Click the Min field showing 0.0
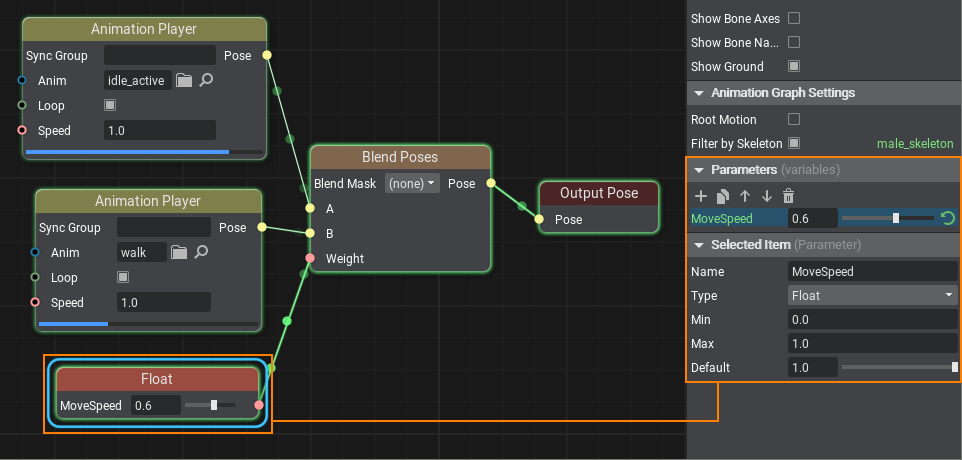 point(872,320)
